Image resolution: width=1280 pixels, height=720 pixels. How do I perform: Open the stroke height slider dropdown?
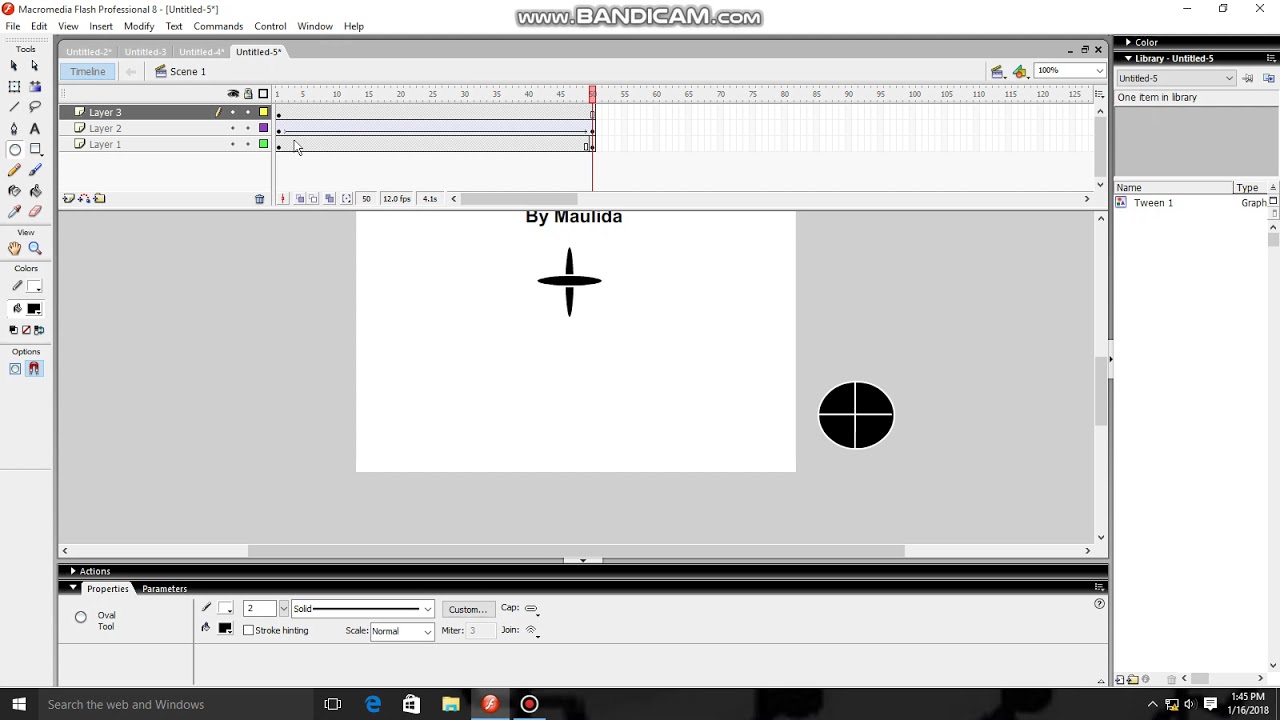tap(284, 609)
